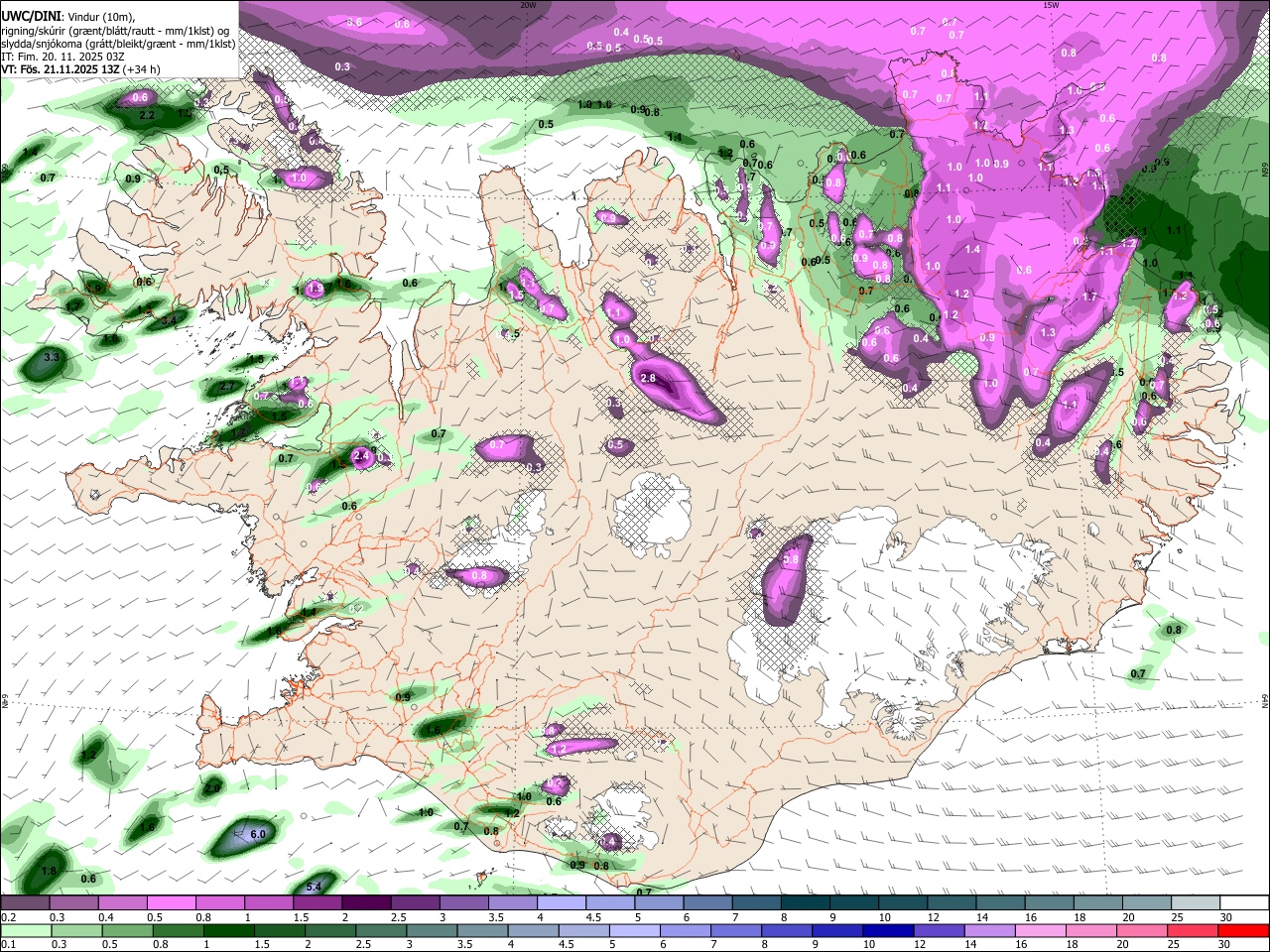Click the '2.4' value on the map

[x=361, y=456]
